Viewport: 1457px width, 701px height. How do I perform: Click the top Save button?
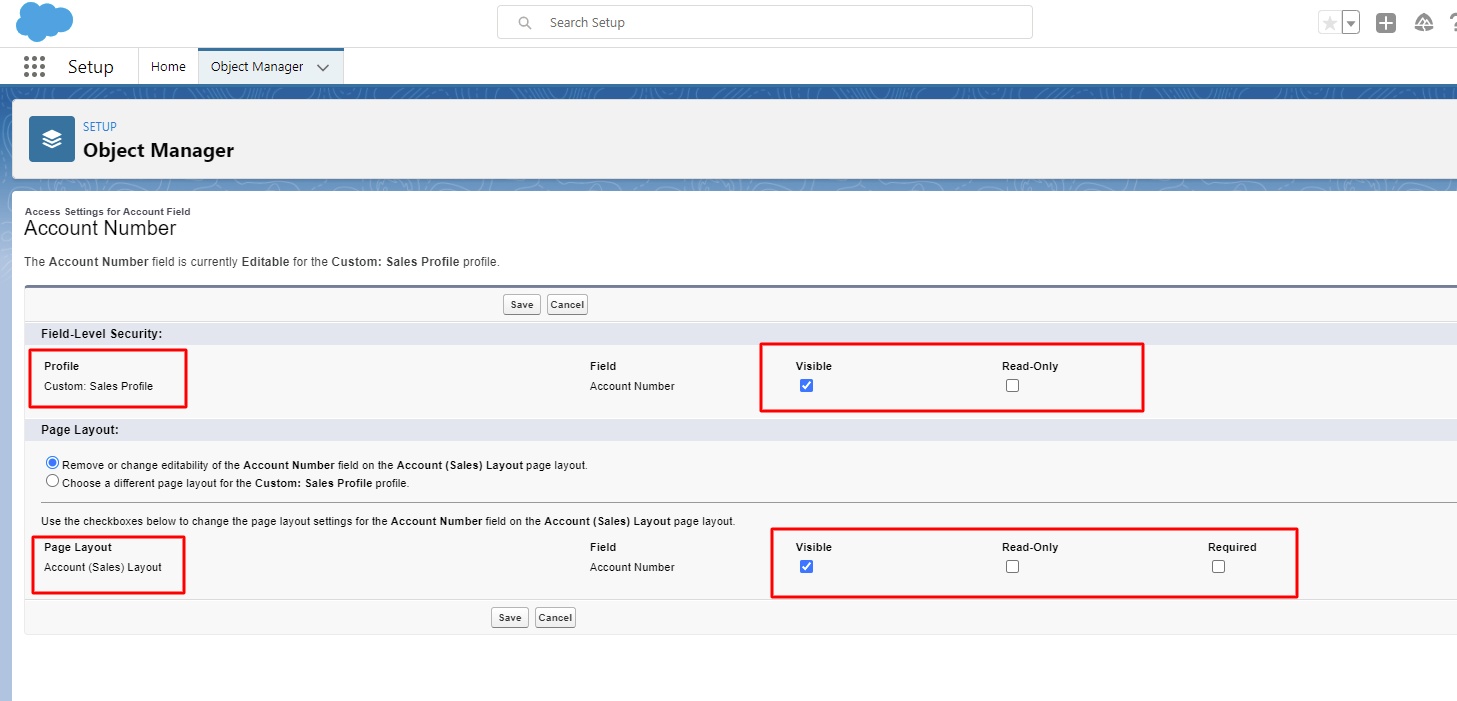click(522, 305)
